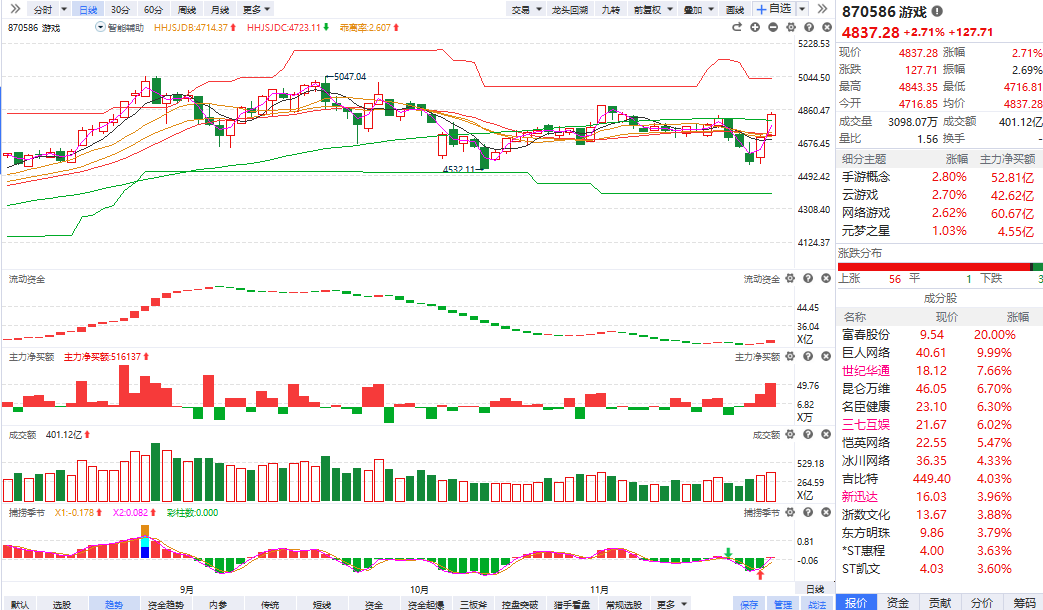Switch chart period to 周线
The image size is (1043, 610).
tap(185, 9)
